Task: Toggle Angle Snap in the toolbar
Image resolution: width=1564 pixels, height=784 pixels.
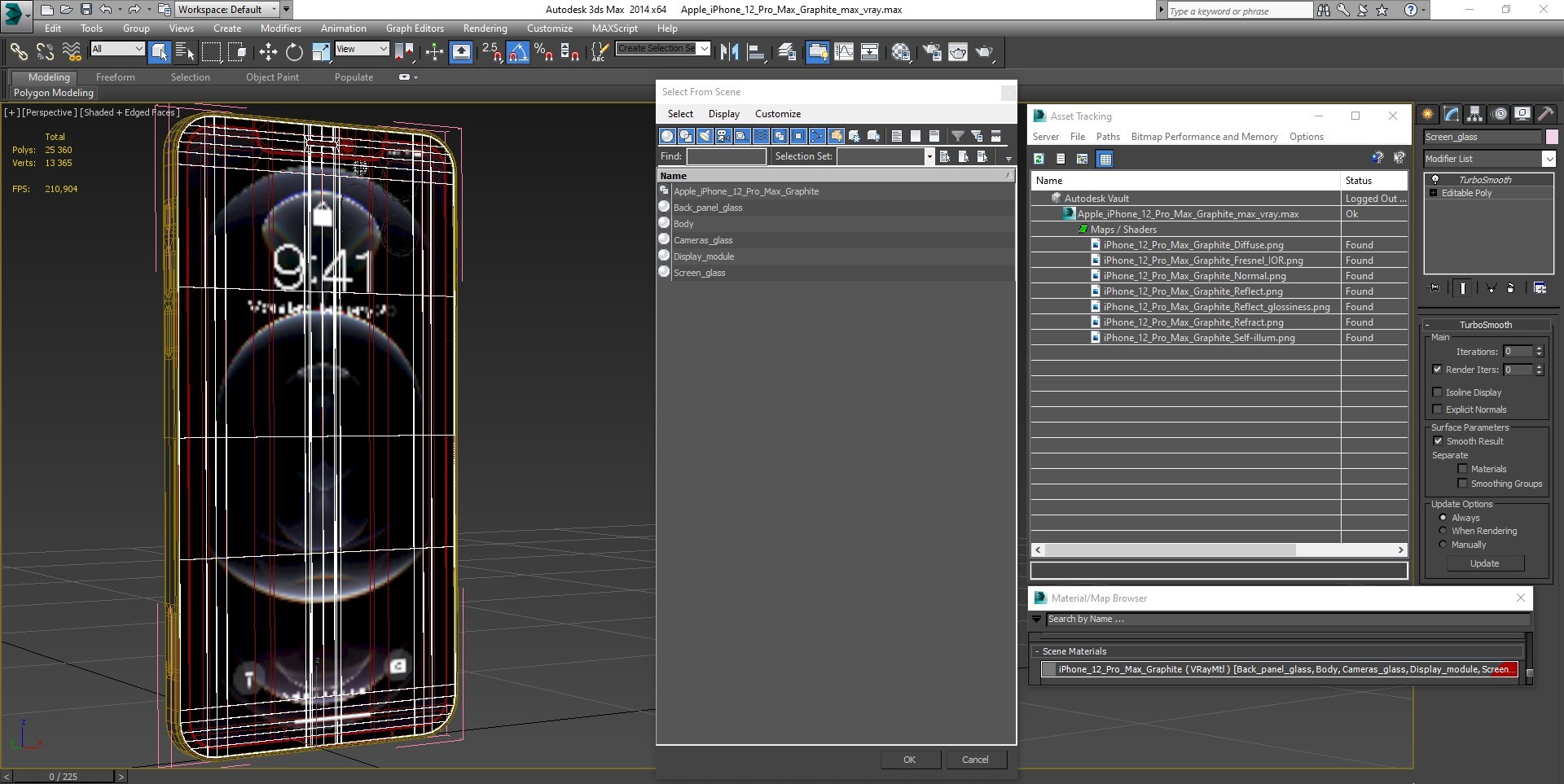Action: [518, 52]
